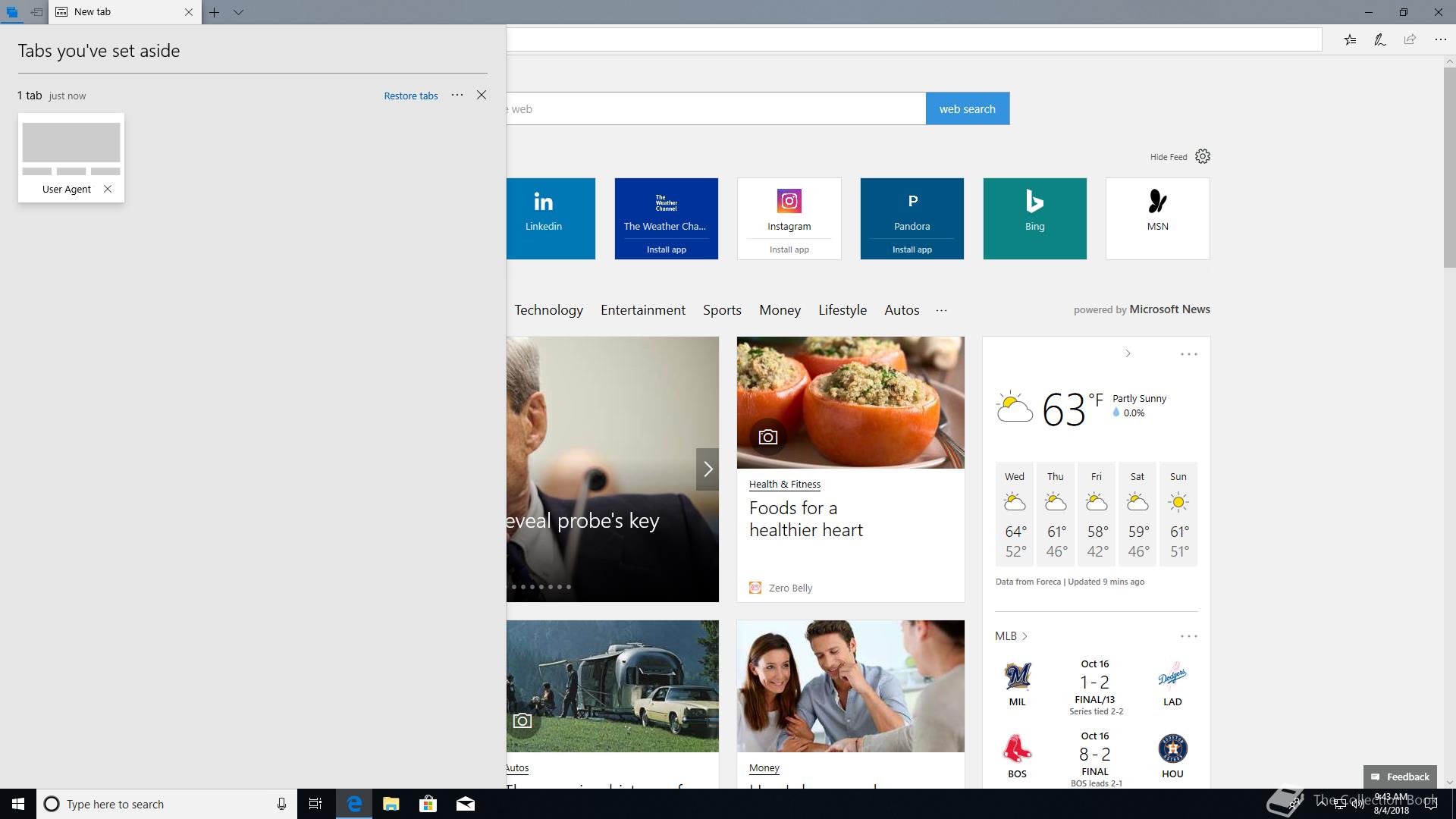Select the Entertainment news category
This screenshot has width=1456, height=819.
click(642, 310)
